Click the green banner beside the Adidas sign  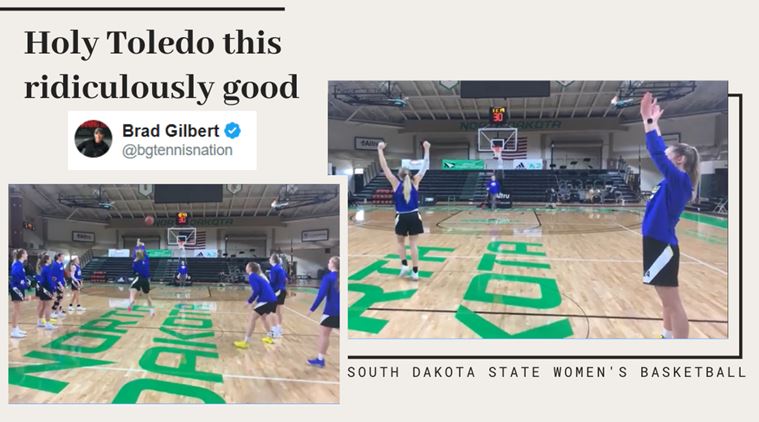tap(463, 165)
